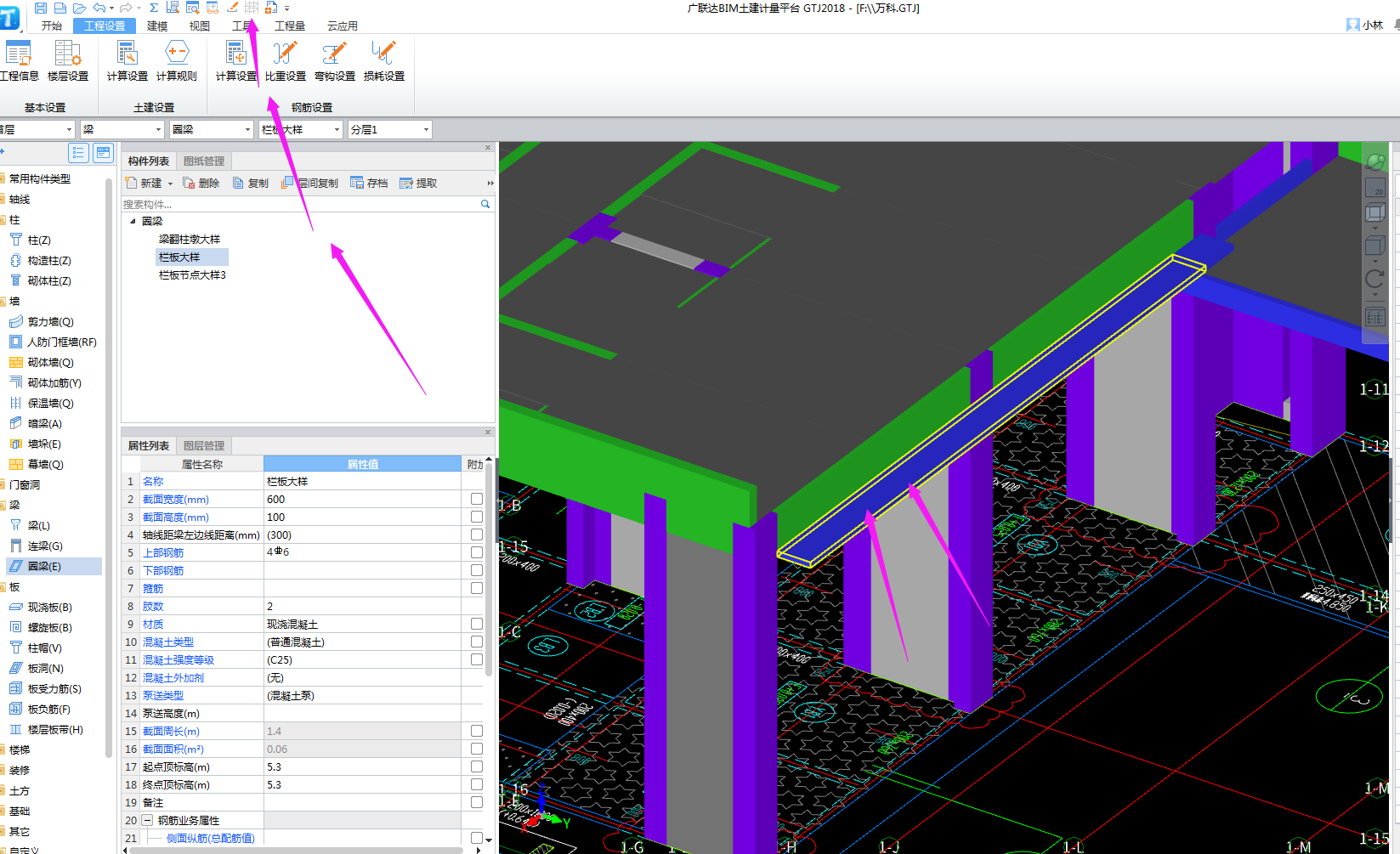Open the 新建 dropdown arrow
This screenshot has width=1400, height=854.
click(x=170, y=184)
